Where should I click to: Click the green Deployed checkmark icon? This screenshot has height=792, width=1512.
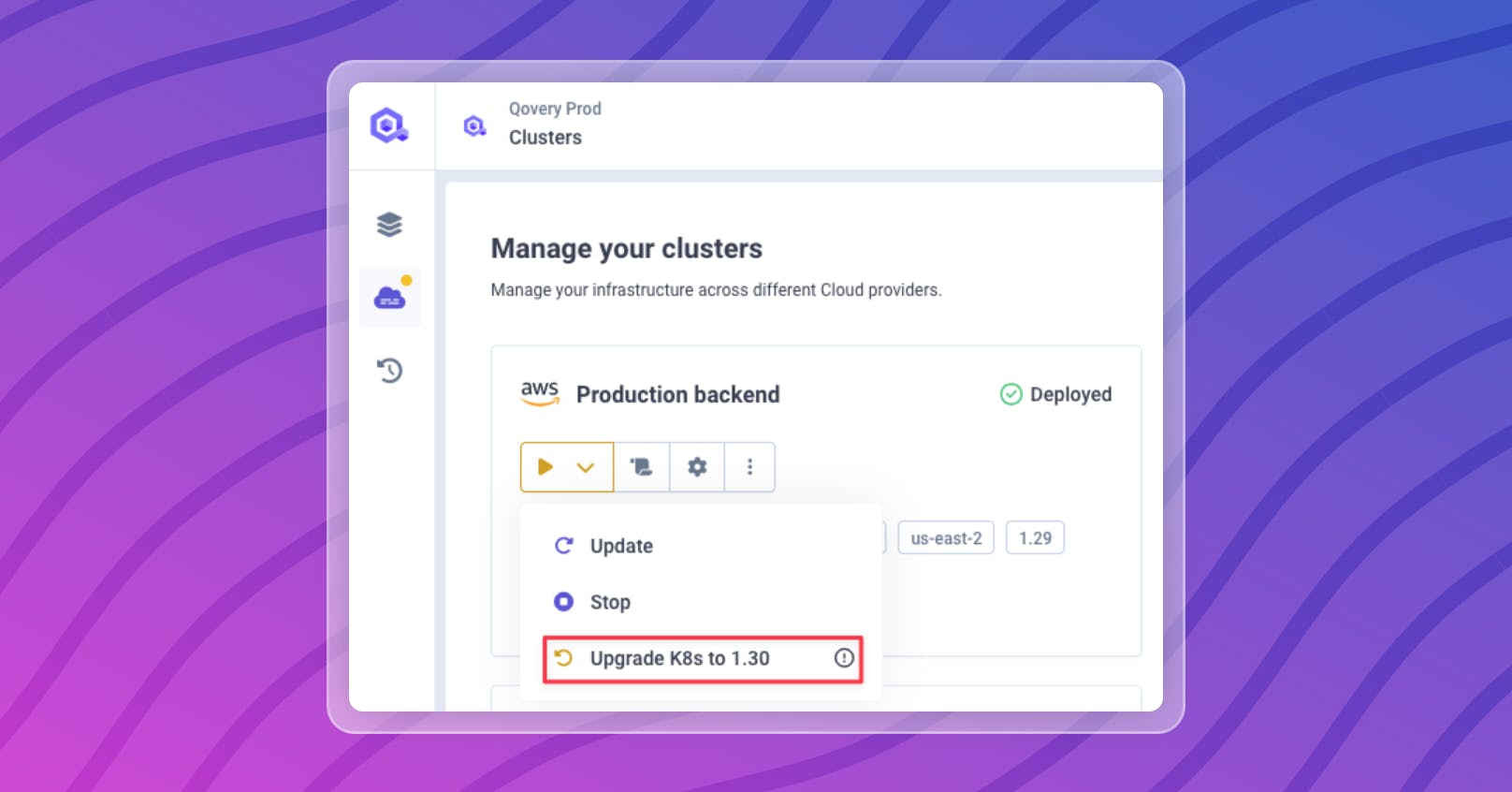point(1011,394)
